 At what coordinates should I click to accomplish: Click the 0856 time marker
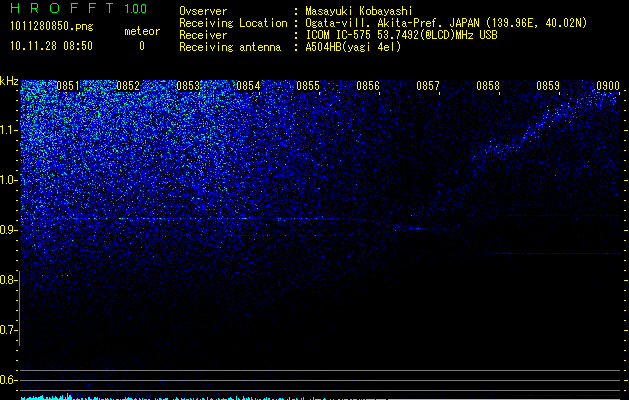tap(368, 86)
